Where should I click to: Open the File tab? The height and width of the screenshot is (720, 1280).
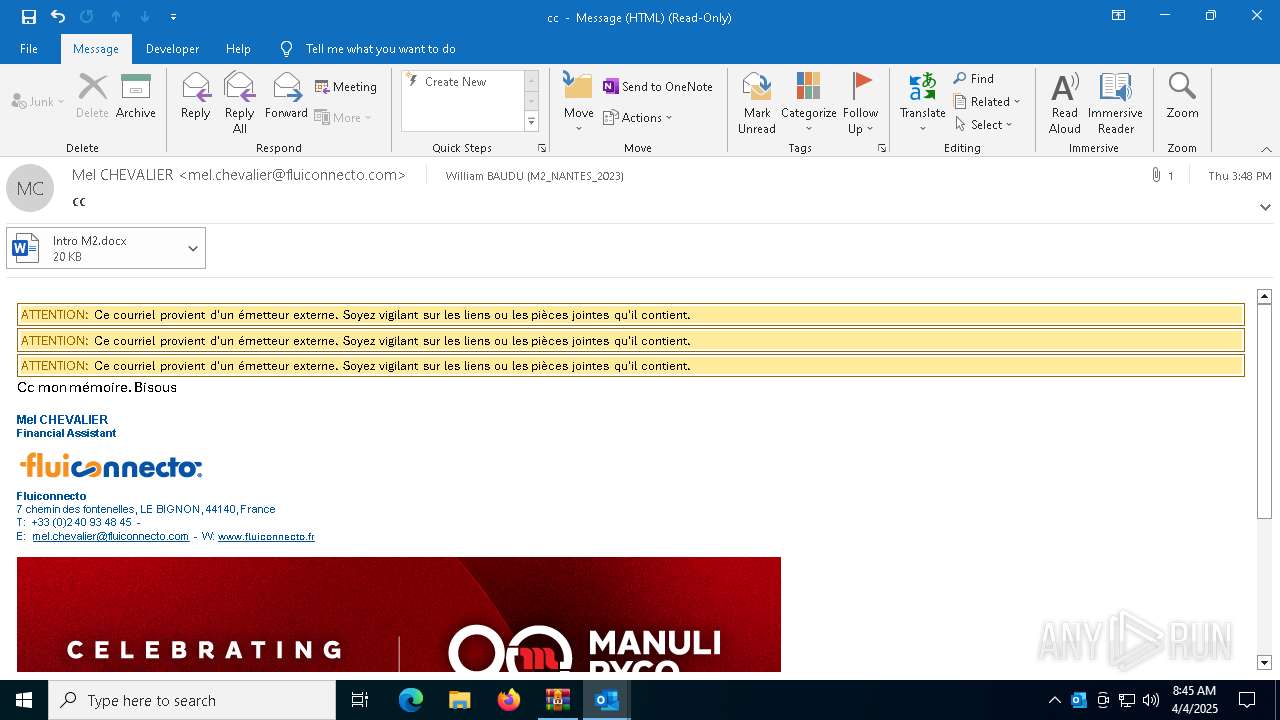click(x=29, y=48)
